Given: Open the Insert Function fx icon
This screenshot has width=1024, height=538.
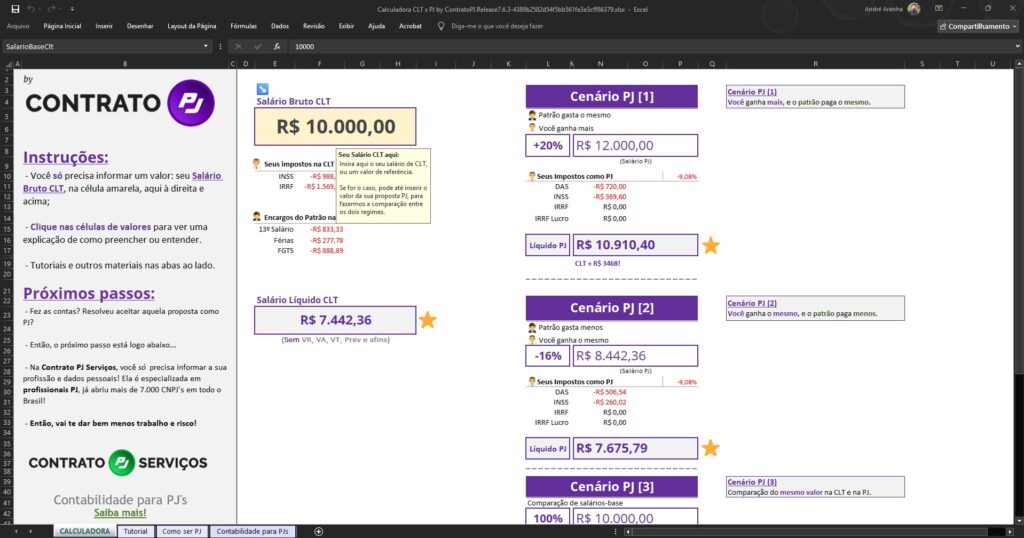Looking at the screenshot, I should pos(277,46).
